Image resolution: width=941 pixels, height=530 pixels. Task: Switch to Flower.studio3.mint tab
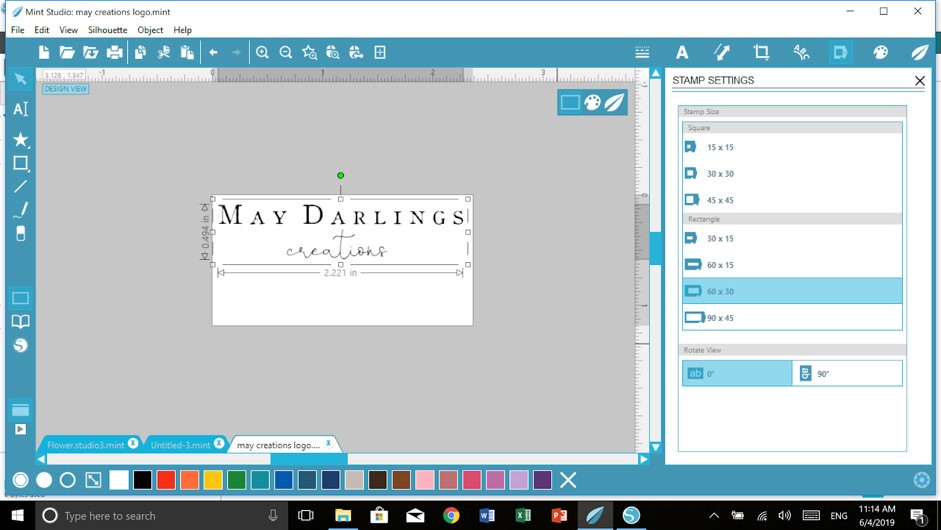coord(85,445)
